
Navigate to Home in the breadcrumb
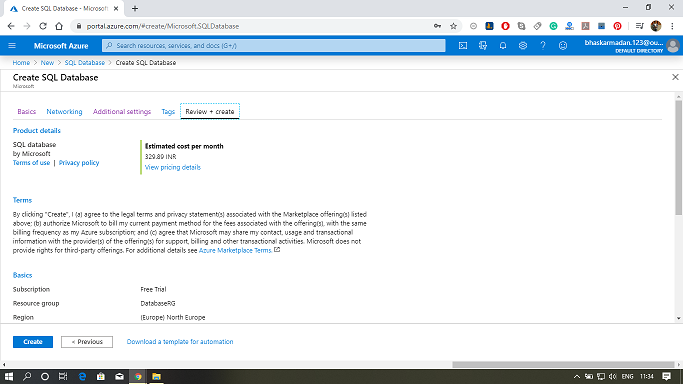point(21,63)
